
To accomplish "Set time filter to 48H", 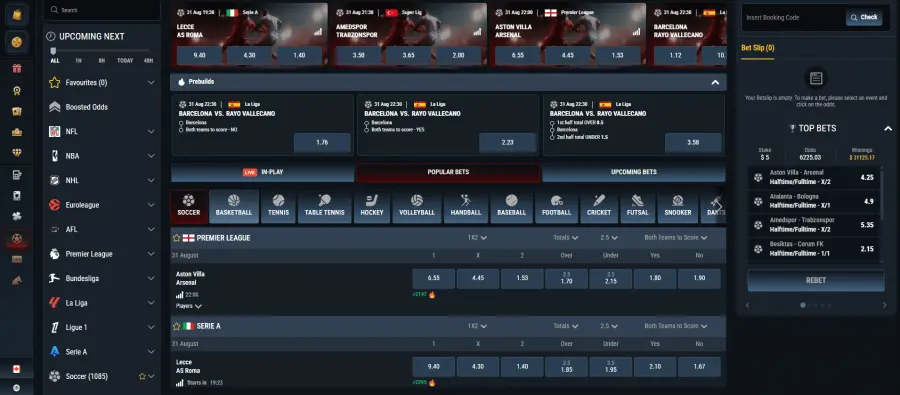I will click(x=149, y=60).
